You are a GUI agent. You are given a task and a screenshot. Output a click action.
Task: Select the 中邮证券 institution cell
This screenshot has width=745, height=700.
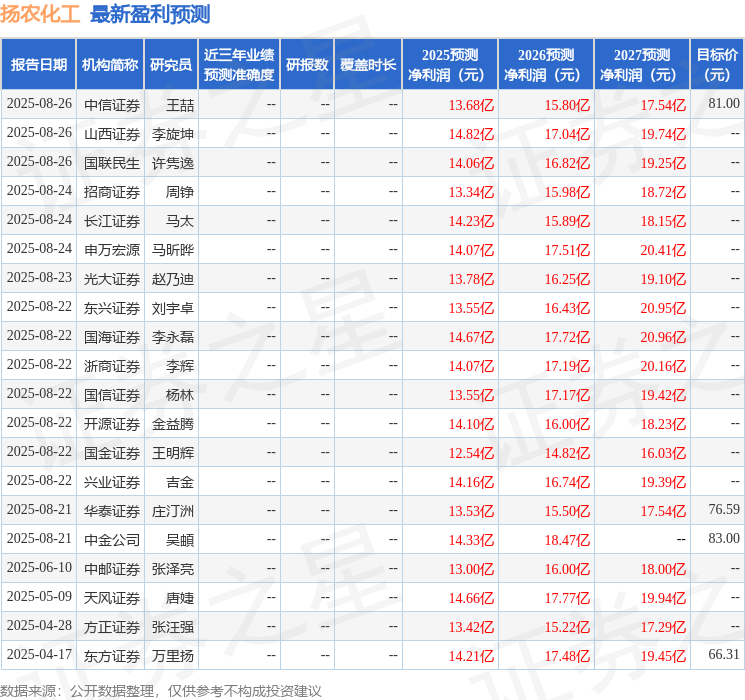coord(112,569)
